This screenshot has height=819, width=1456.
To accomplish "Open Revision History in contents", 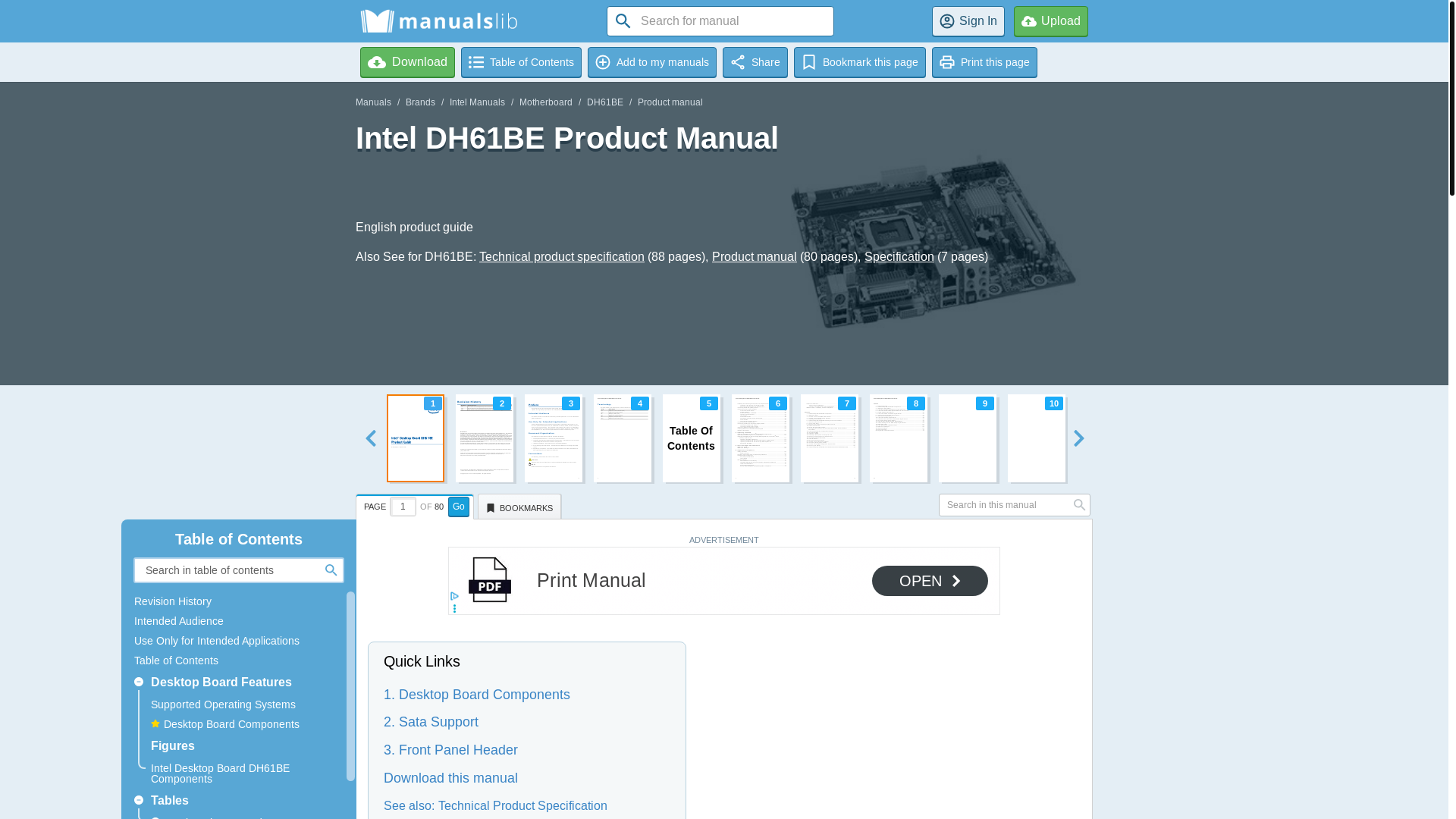I will point(173,601).
